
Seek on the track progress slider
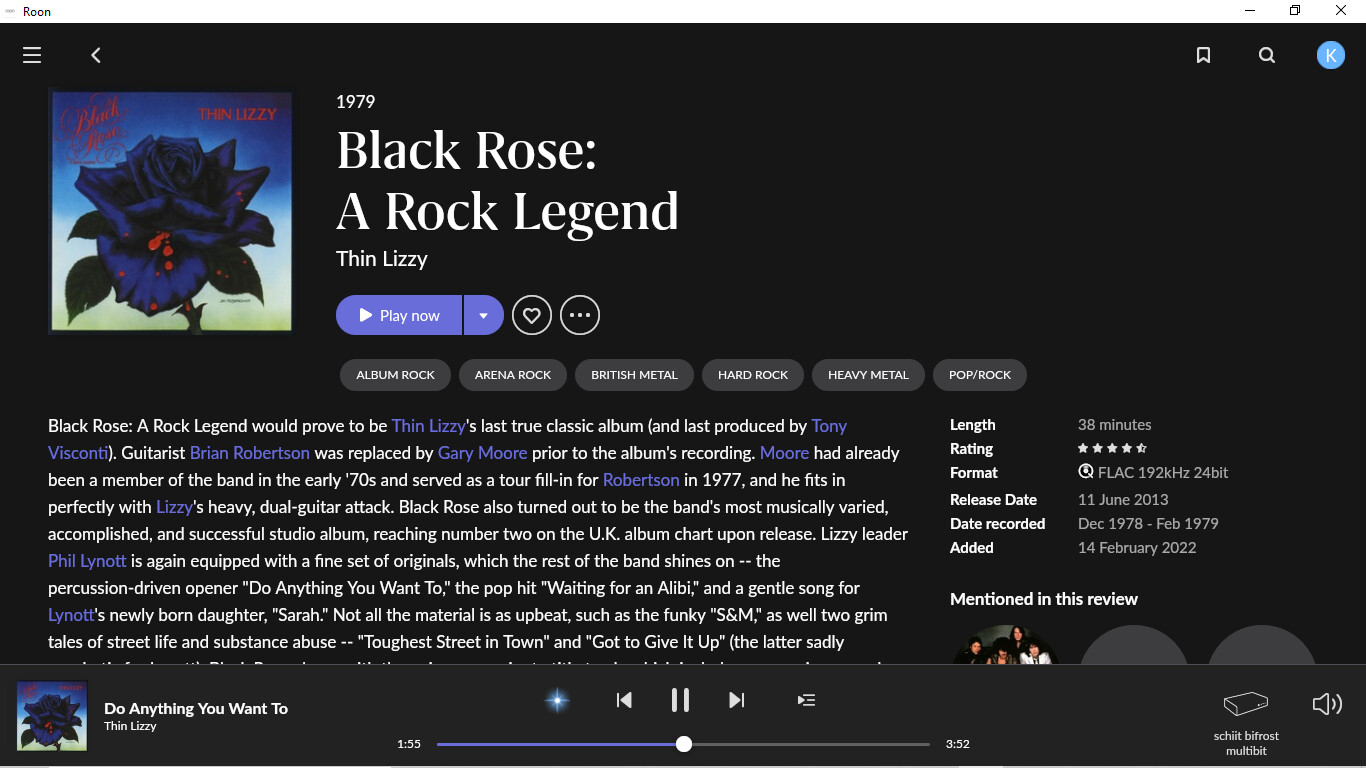(x=683, y=744)
